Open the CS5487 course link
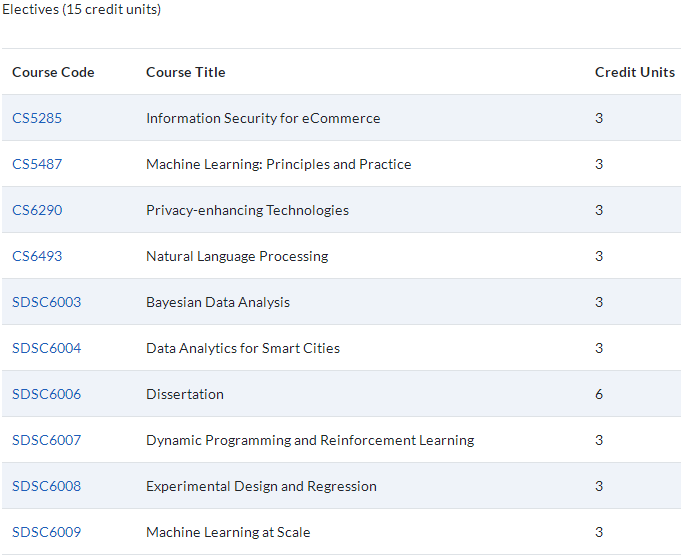Viewport: 681px width, 555px height. tap(37, 164)
